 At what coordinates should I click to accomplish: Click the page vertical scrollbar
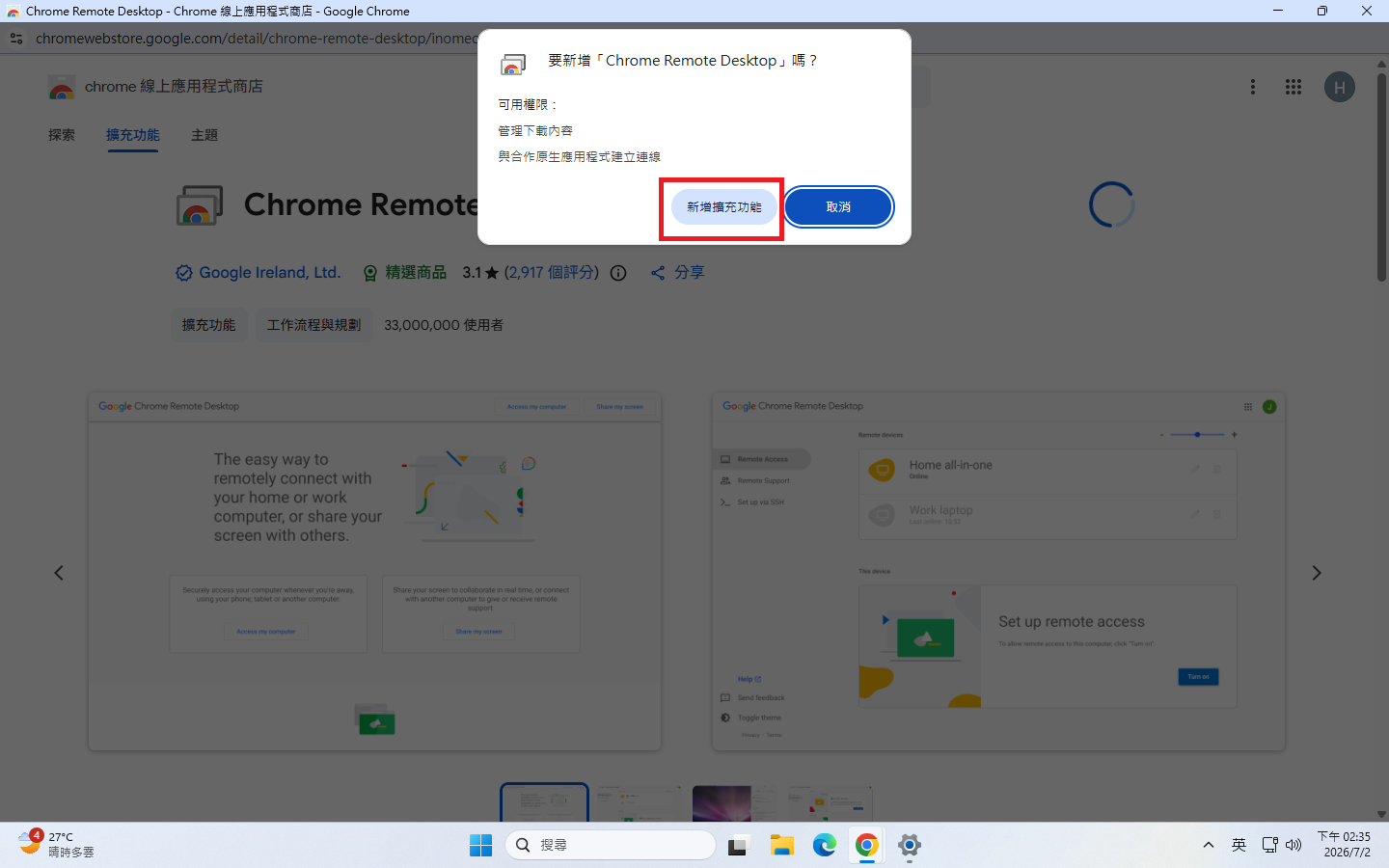click(1381, 177)
